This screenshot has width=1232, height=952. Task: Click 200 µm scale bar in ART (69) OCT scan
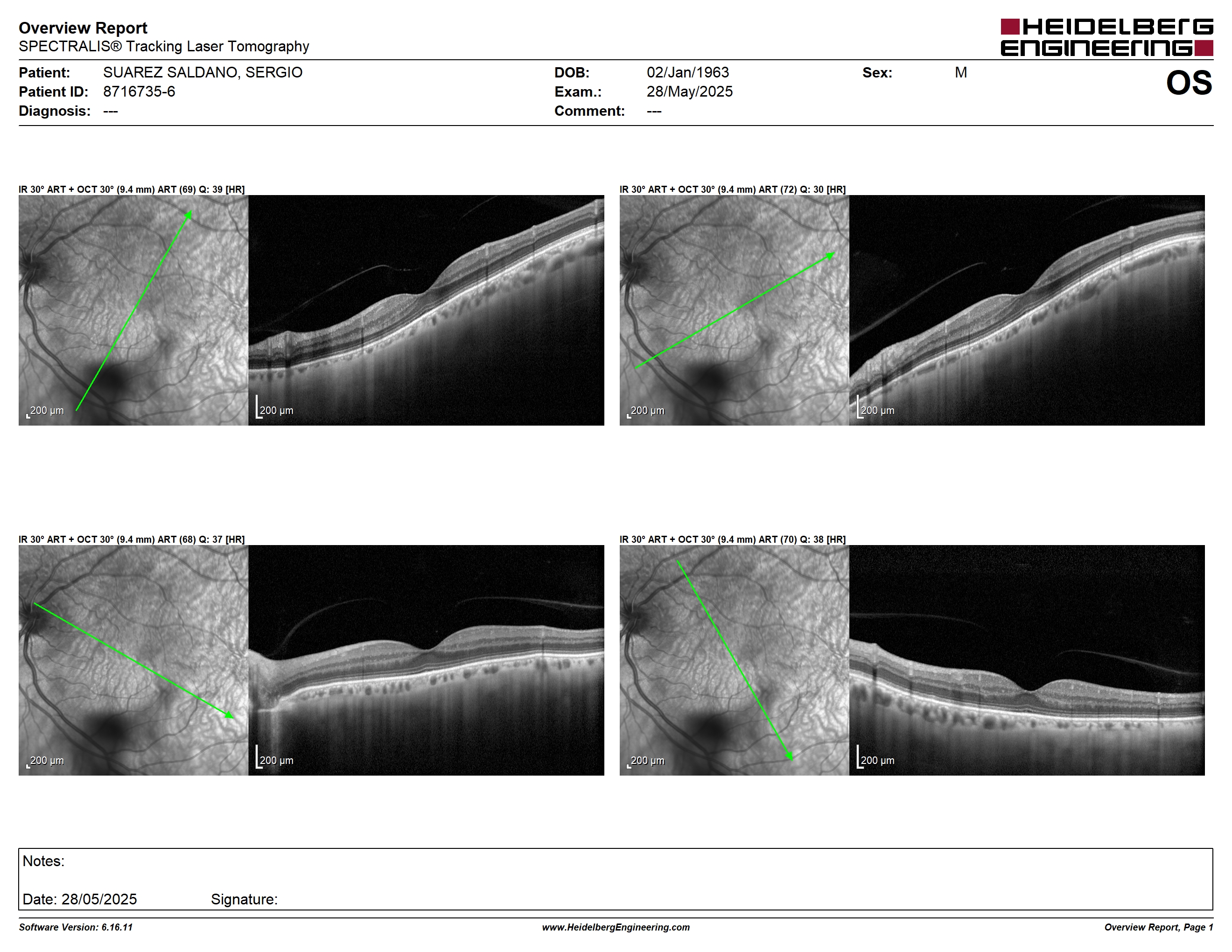pyautogui.click(x=275, y=407)
